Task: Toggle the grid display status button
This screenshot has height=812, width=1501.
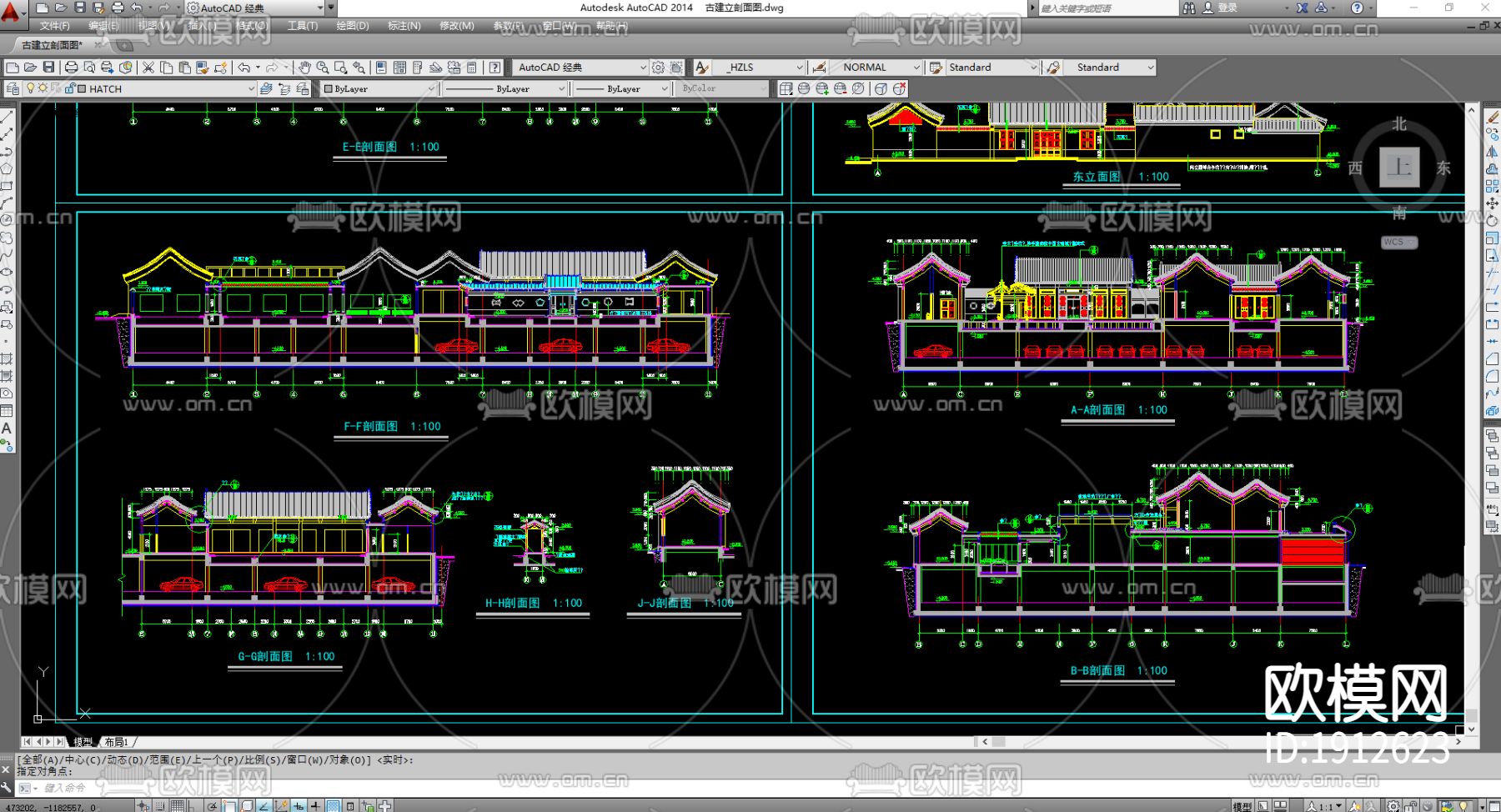Action: point(177,805)
